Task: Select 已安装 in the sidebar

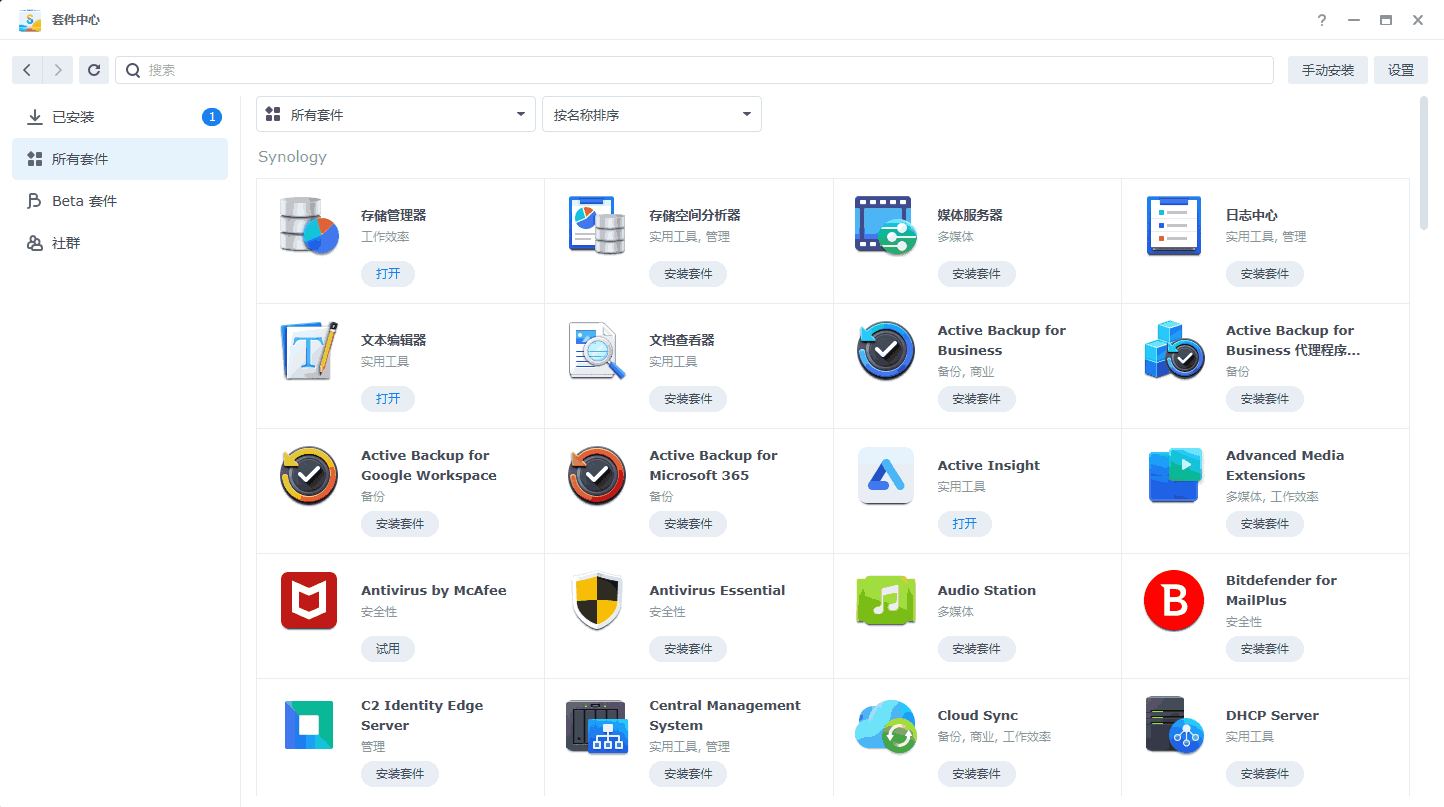Action: tap(120, 117)
